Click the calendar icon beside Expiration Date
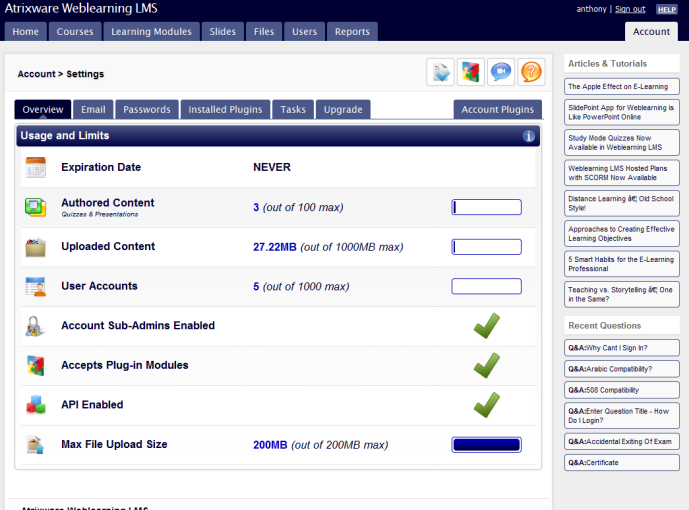This screenshot has height=510, width=689. (36, 167)
